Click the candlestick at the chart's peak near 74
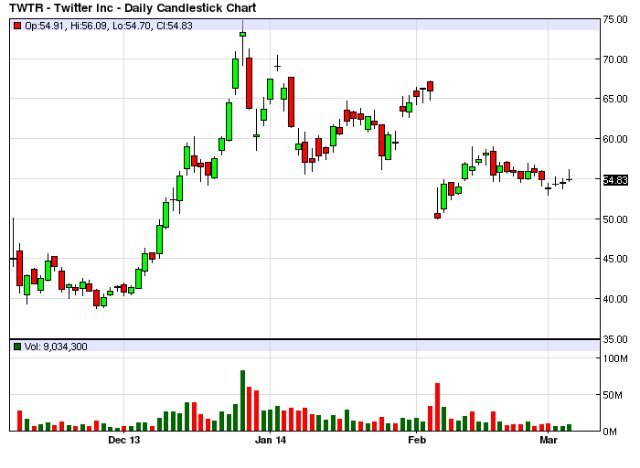Viewport: 640px width, 468px height. click(x=242, y=34)
